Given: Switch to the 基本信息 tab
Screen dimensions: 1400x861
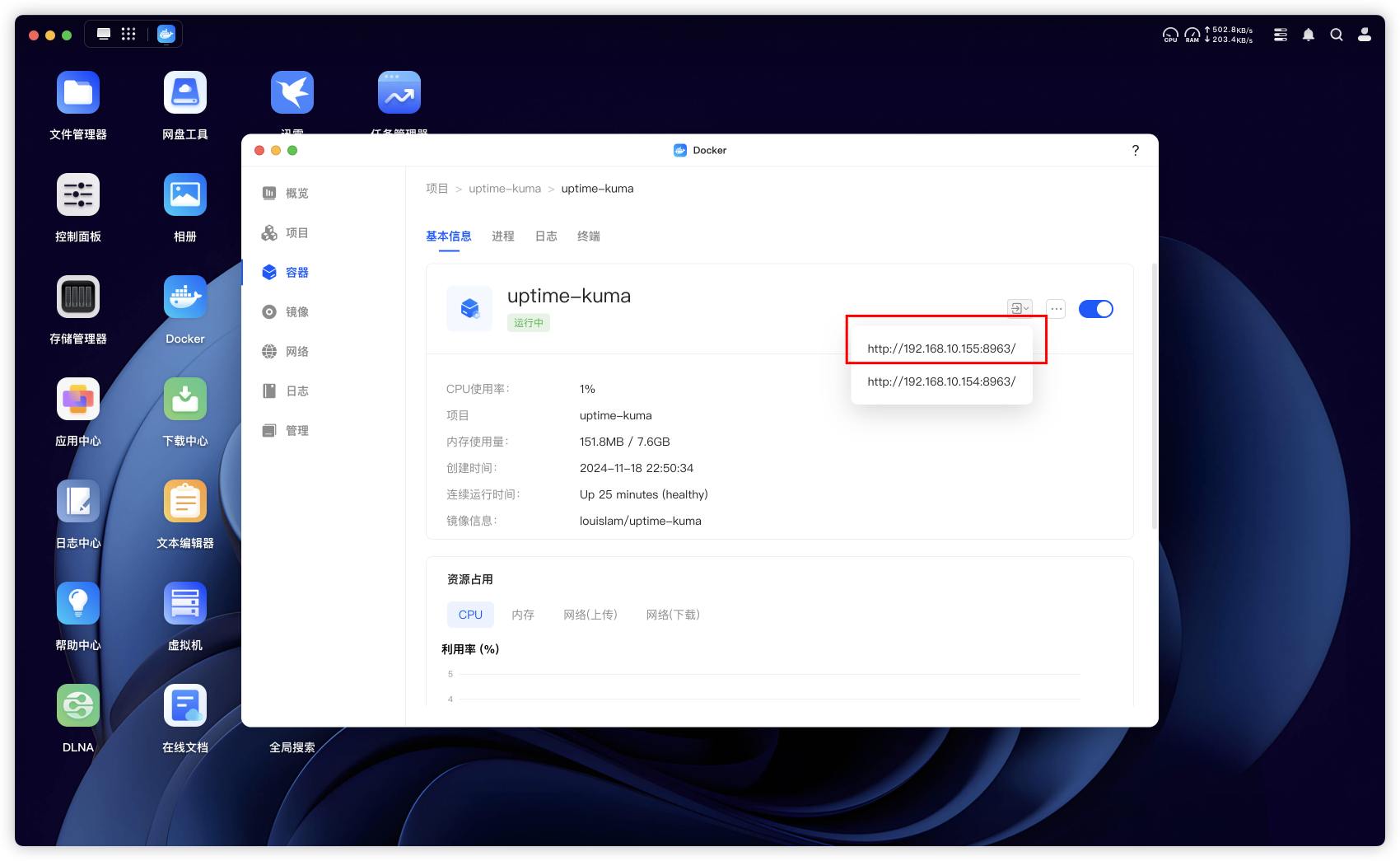Looking at the screenshot, I should coord(449,236).
